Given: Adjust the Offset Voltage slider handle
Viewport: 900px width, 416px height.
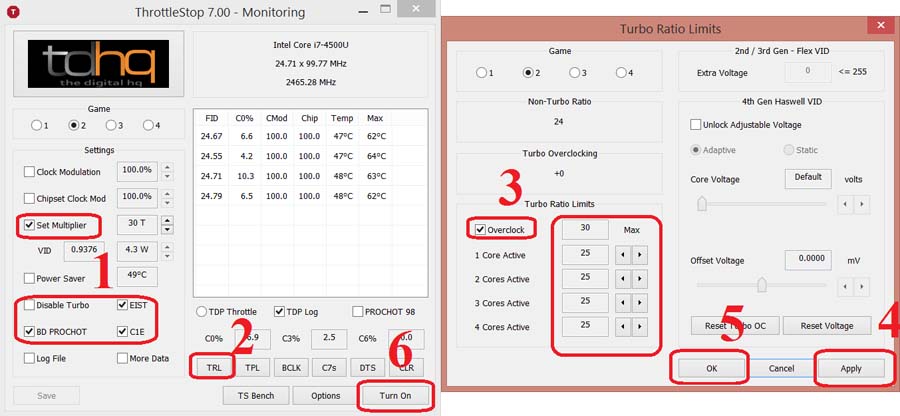Looking at the screenshot, I should tap(762, 284).
